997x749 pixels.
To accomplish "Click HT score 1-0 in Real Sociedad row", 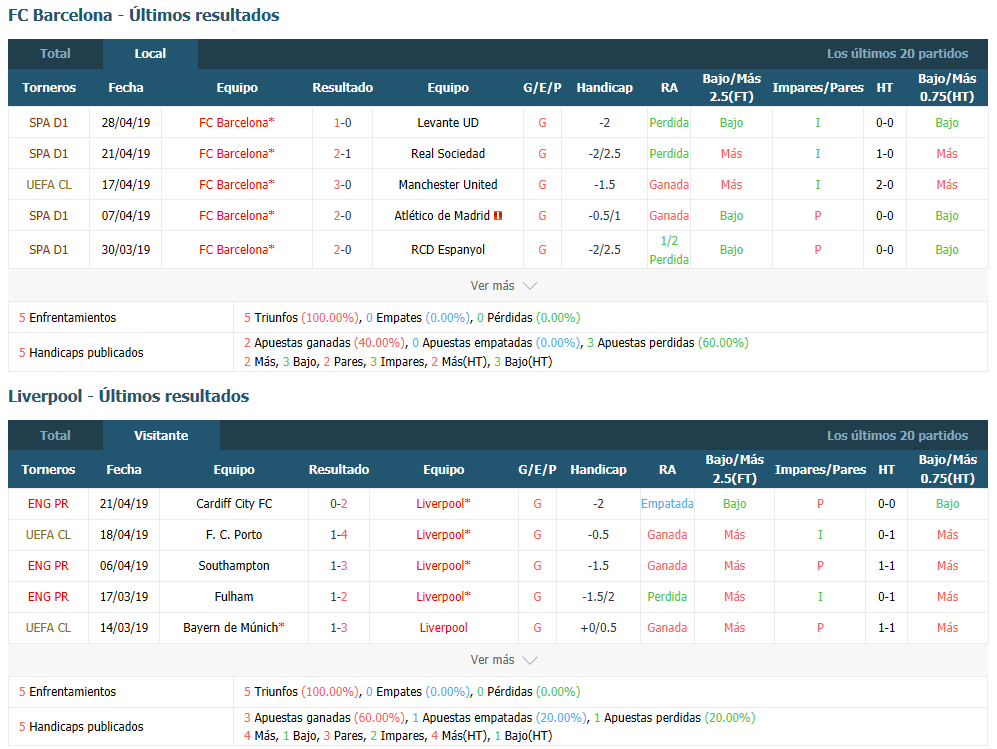I will [x=884, y=154].
